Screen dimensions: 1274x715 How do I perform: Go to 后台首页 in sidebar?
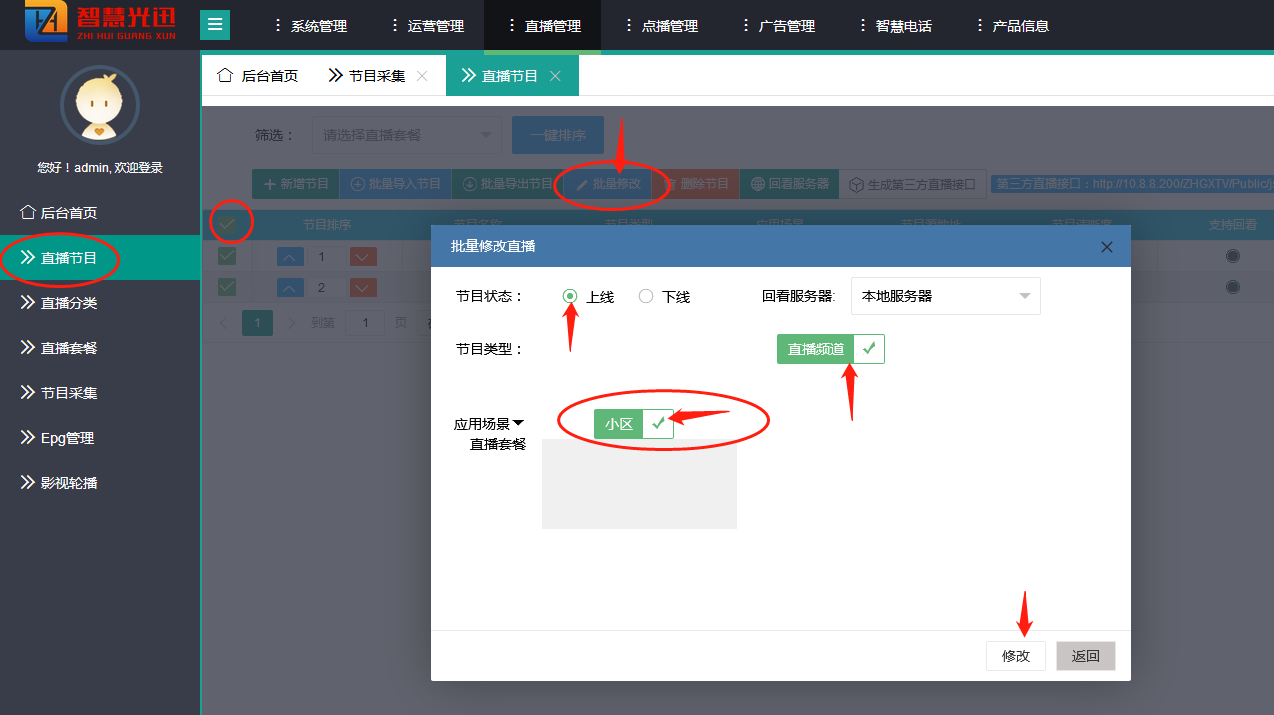click(x=100, y=213)
